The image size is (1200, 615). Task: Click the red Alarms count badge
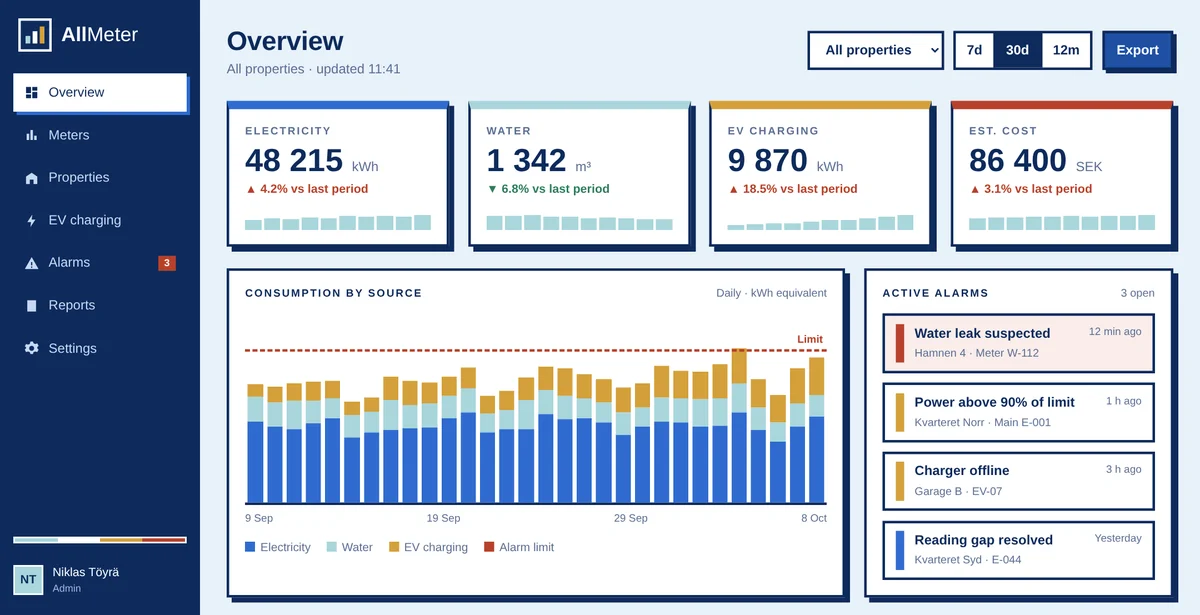pos(167,263)
